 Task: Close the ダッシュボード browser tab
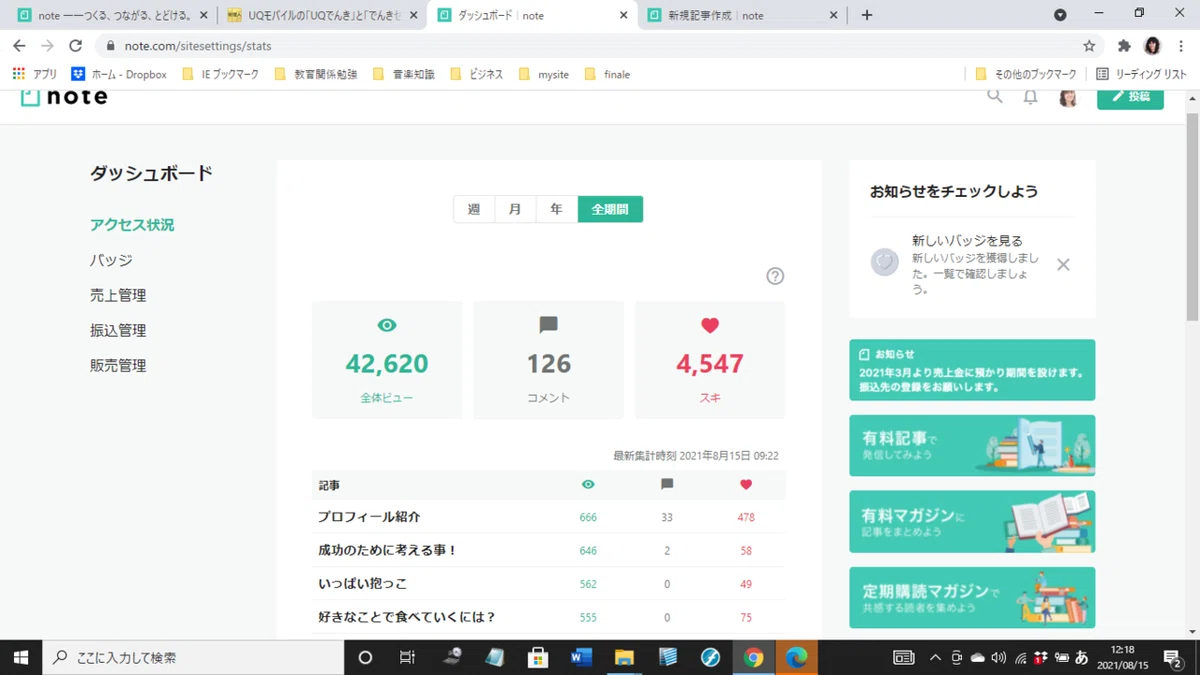[x=623, y=15]
